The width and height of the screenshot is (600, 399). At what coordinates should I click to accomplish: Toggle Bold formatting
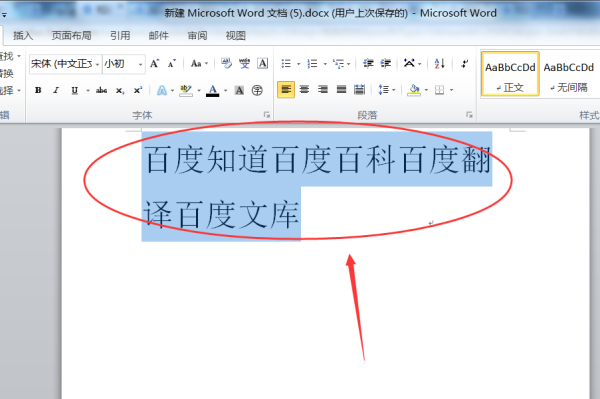tap(38, 90)
